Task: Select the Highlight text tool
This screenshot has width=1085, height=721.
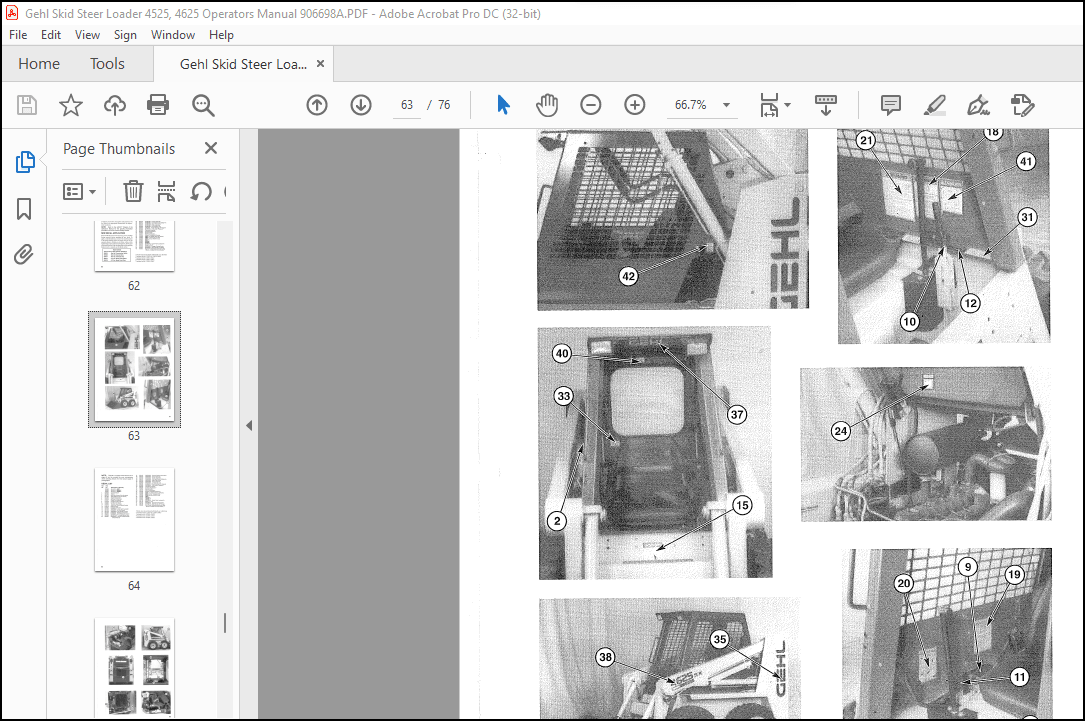Action: 934,104
